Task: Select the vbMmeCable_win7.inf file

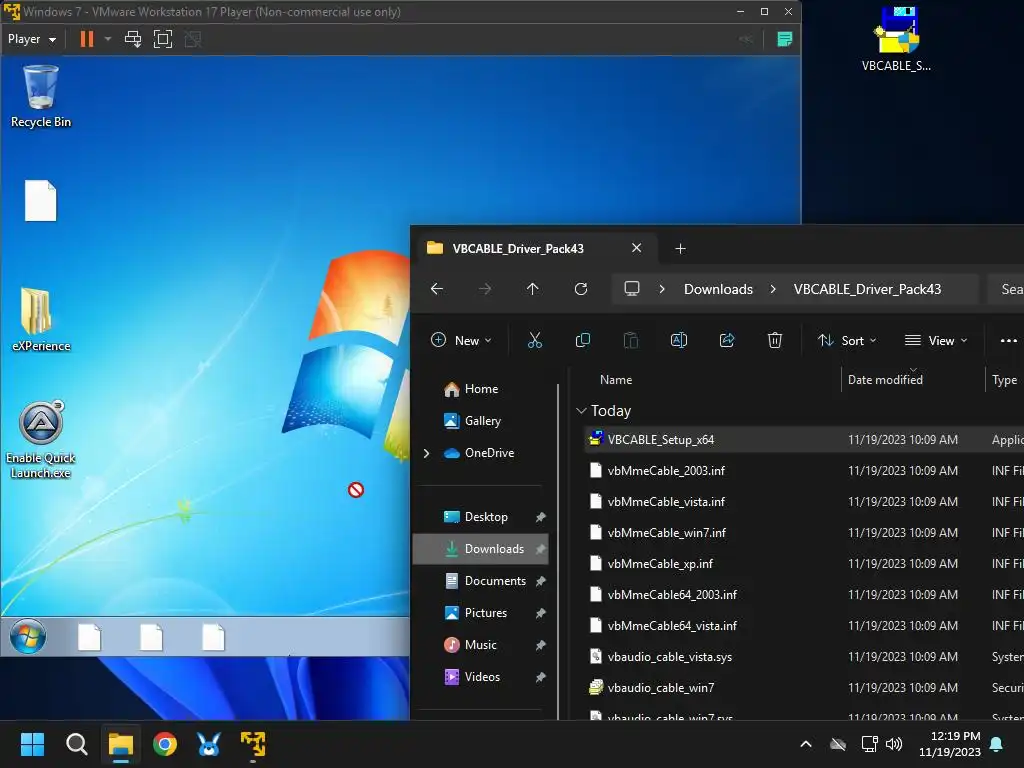Action: coord(803,533)
